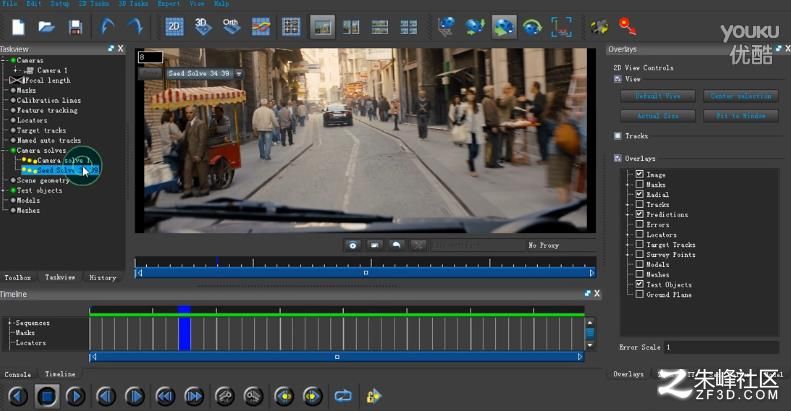Open a project with the folder icon
This screenshot has width=791, height=411.
pos(46,27)
